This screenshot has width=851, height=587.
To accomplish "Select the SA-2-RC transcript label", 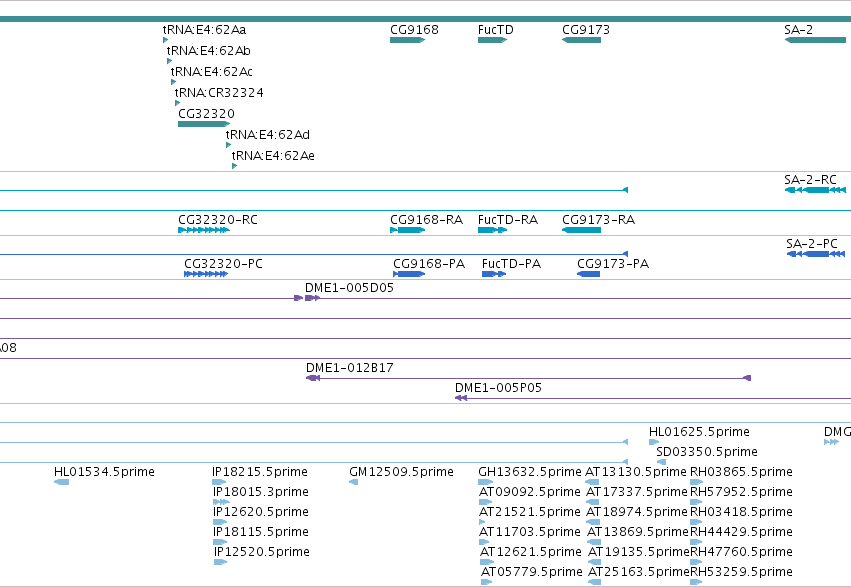I will pyautogui.click(x=810, y=180).
